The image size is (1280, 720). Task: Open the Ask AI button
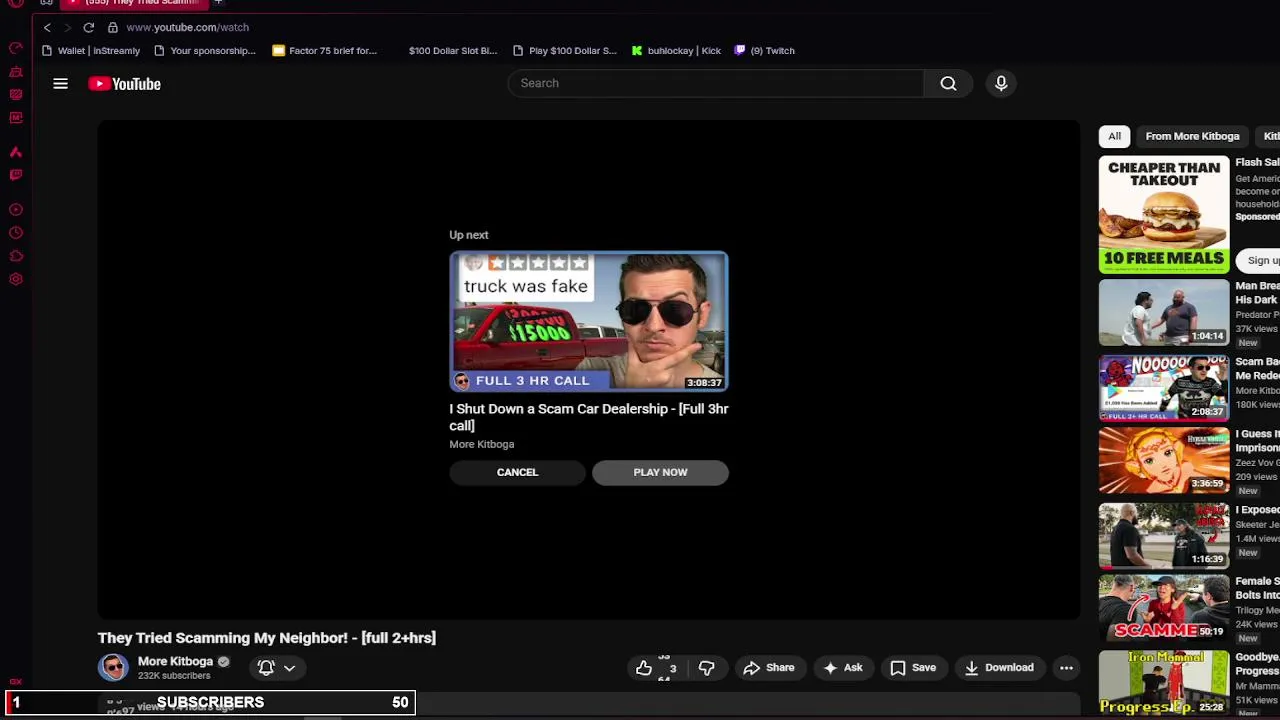tap(843, 668)
